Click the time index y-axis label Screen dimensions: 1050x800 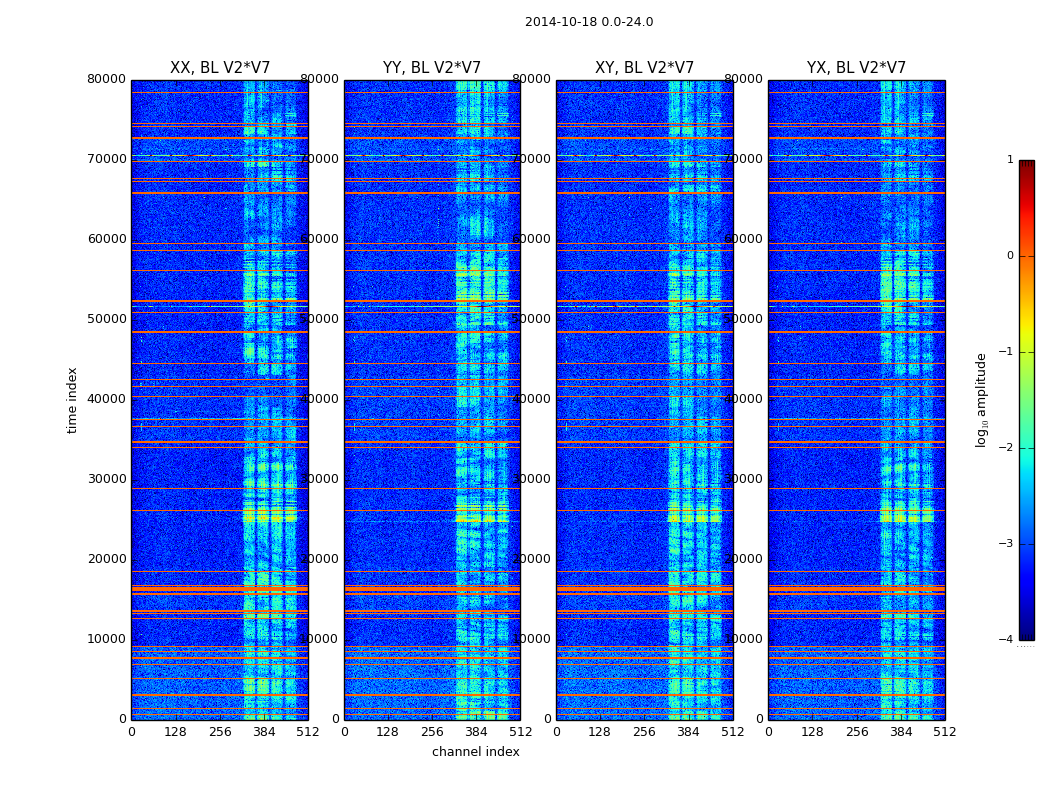click(x=72, y=400)
